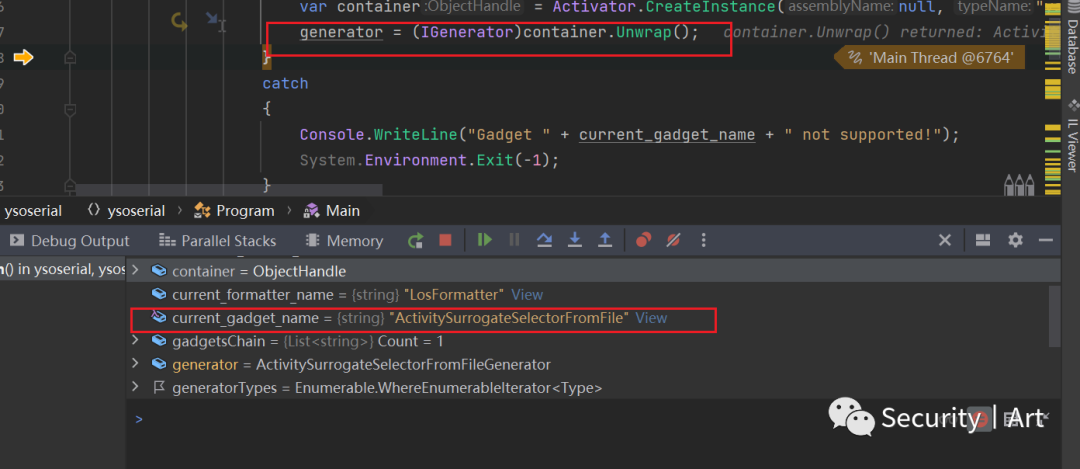View all breakpoints
This screenshot has width=1080, height=469.
click(x=643, y=240)
